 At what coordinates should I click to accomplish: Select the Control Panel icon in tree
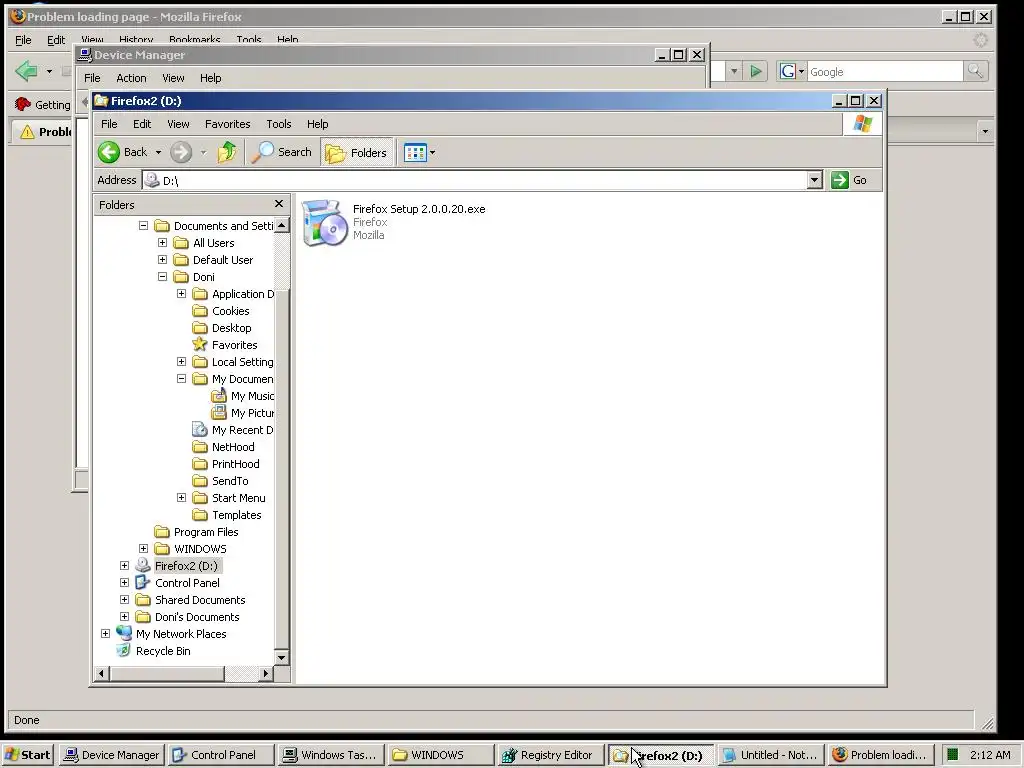point(143,583)
